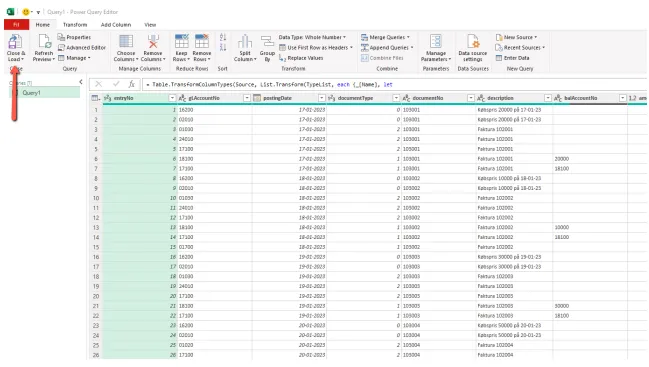
Task: Open the Quick Access Toolbar customize arrow
Action: coord(38,12)
